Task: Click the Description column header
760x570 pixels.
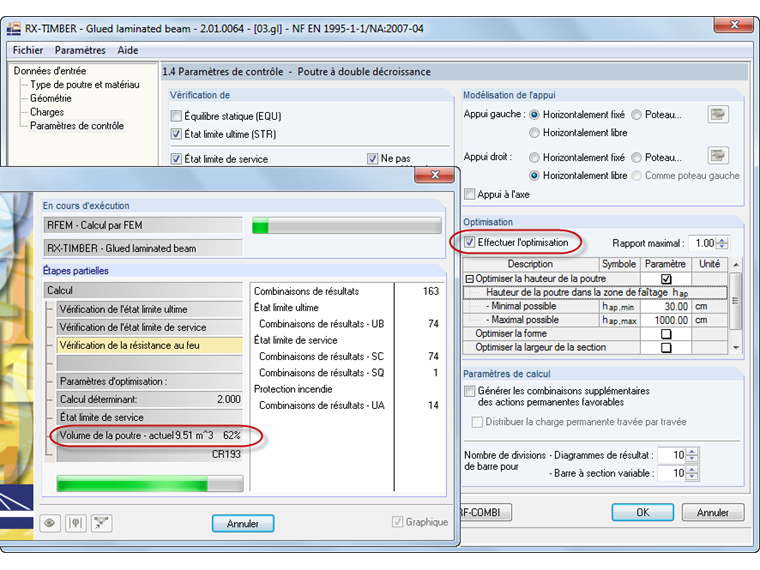Action: (x=530, y=264)
